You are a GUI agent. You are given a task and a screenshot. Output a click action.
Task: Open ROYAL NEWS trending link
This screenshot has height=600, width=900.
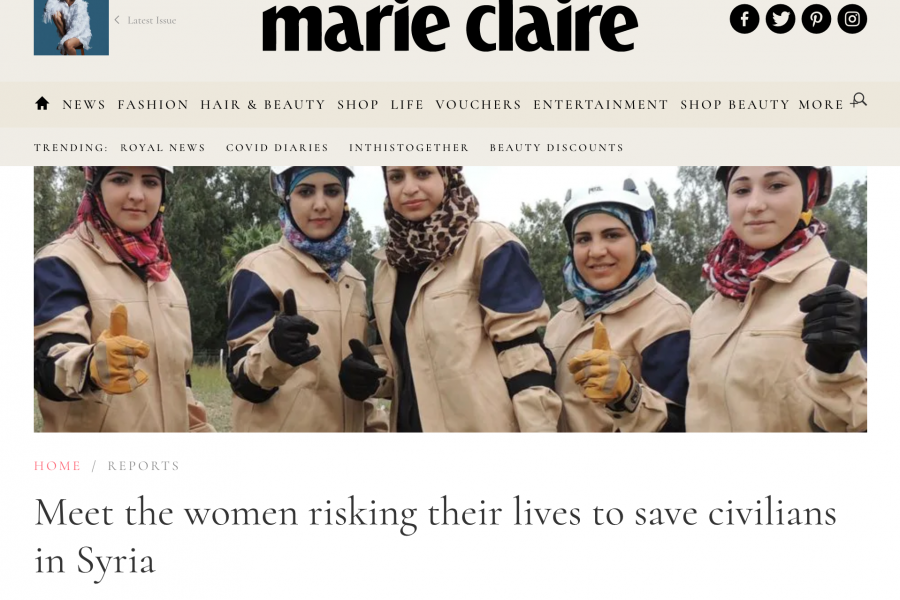pos(162,148)
